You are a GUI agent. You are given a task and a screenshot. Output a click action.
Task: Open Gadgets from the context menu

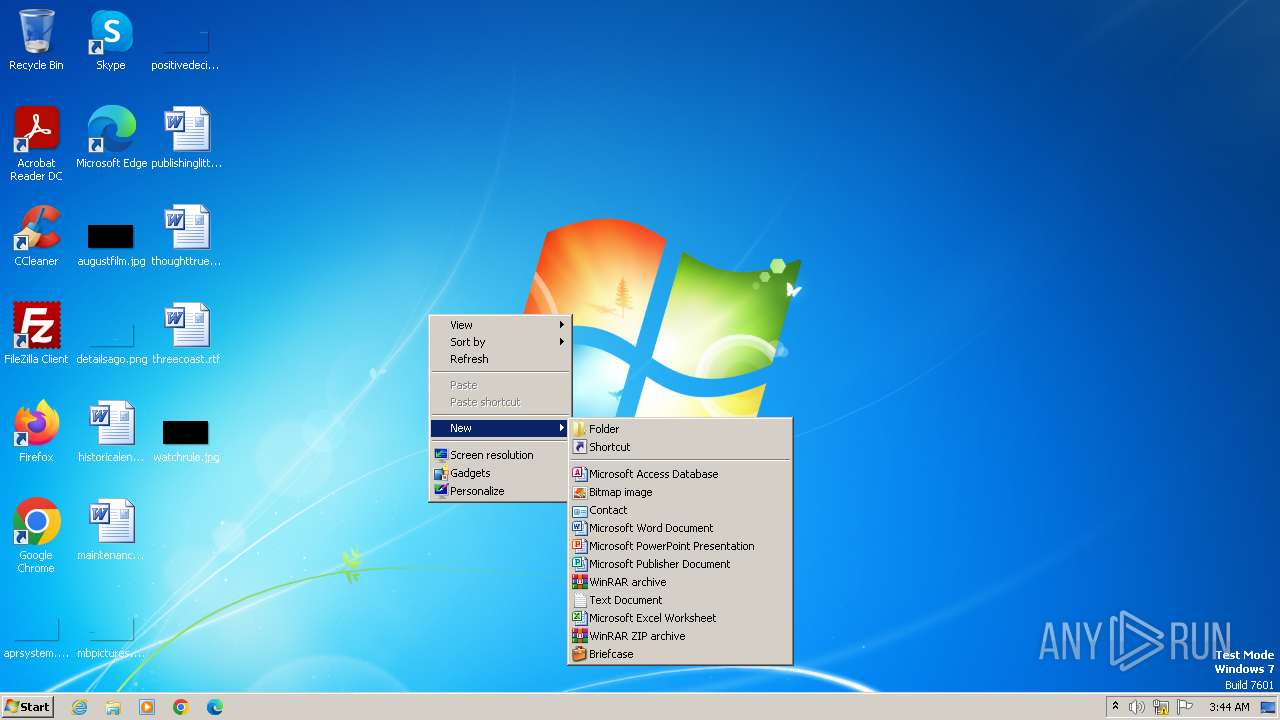tap(500, 473)
